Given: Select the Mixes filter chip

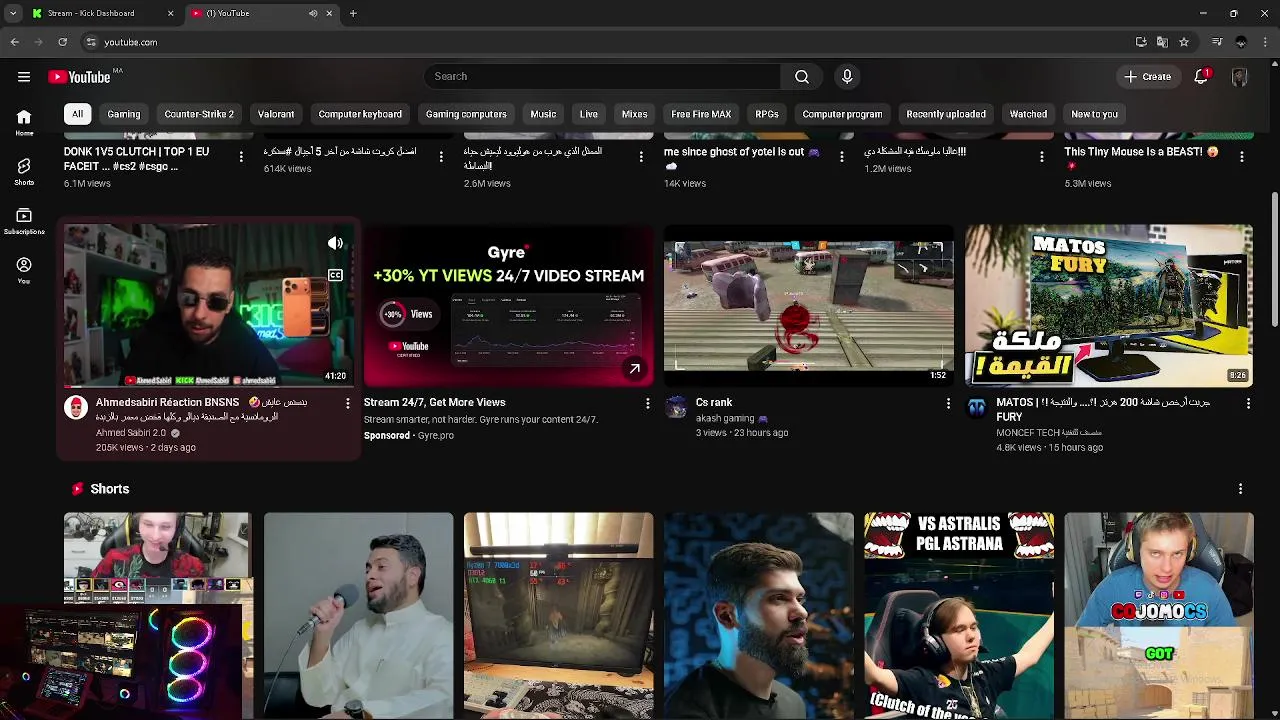Looking at the screenshot, I should [x=634, y=114].
